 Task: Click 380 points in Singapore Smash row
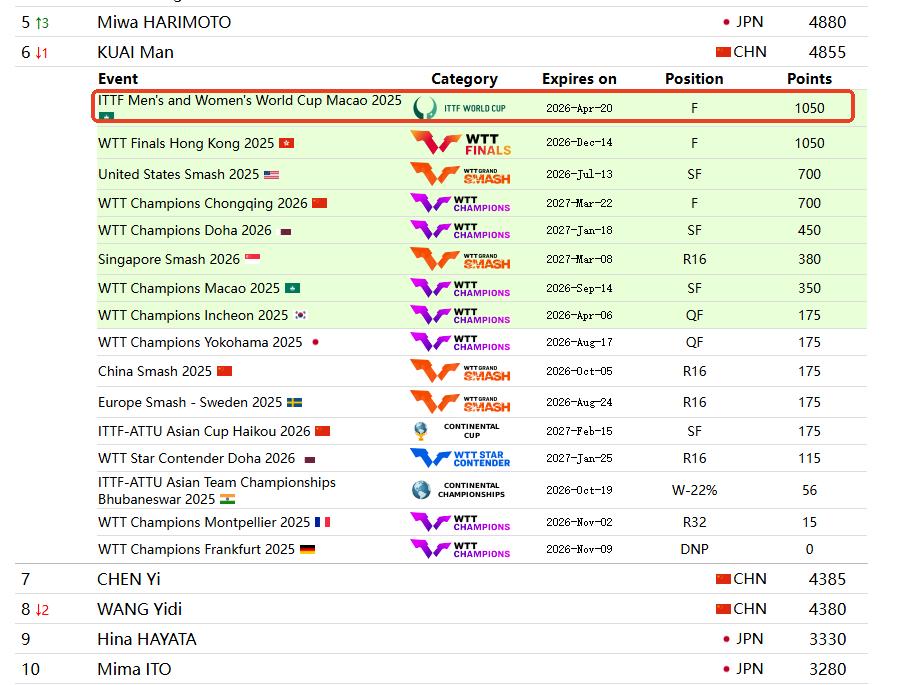click(x=809, y=259)
